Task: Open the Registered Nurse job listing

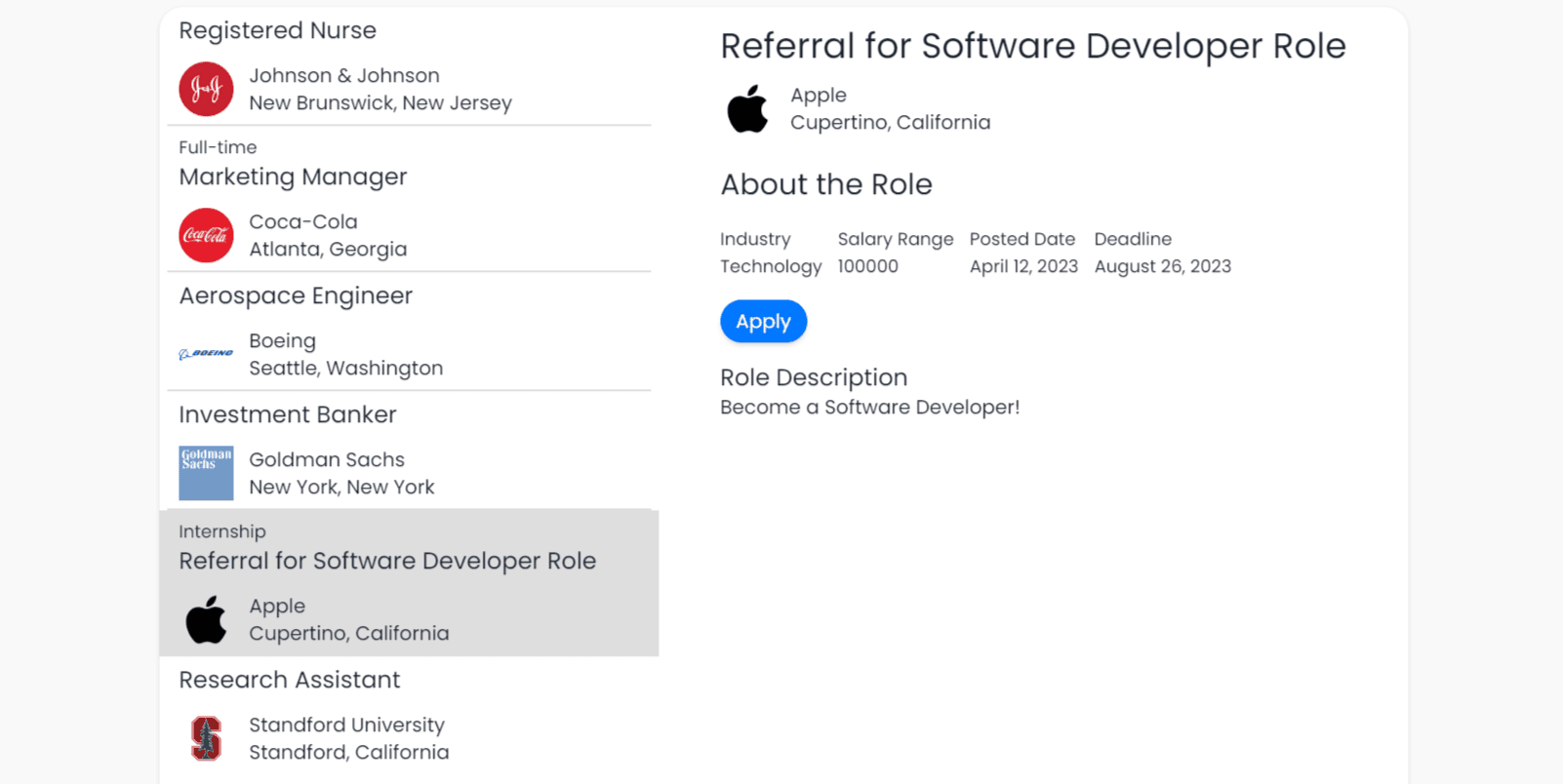Action: (x=277, y=30)
